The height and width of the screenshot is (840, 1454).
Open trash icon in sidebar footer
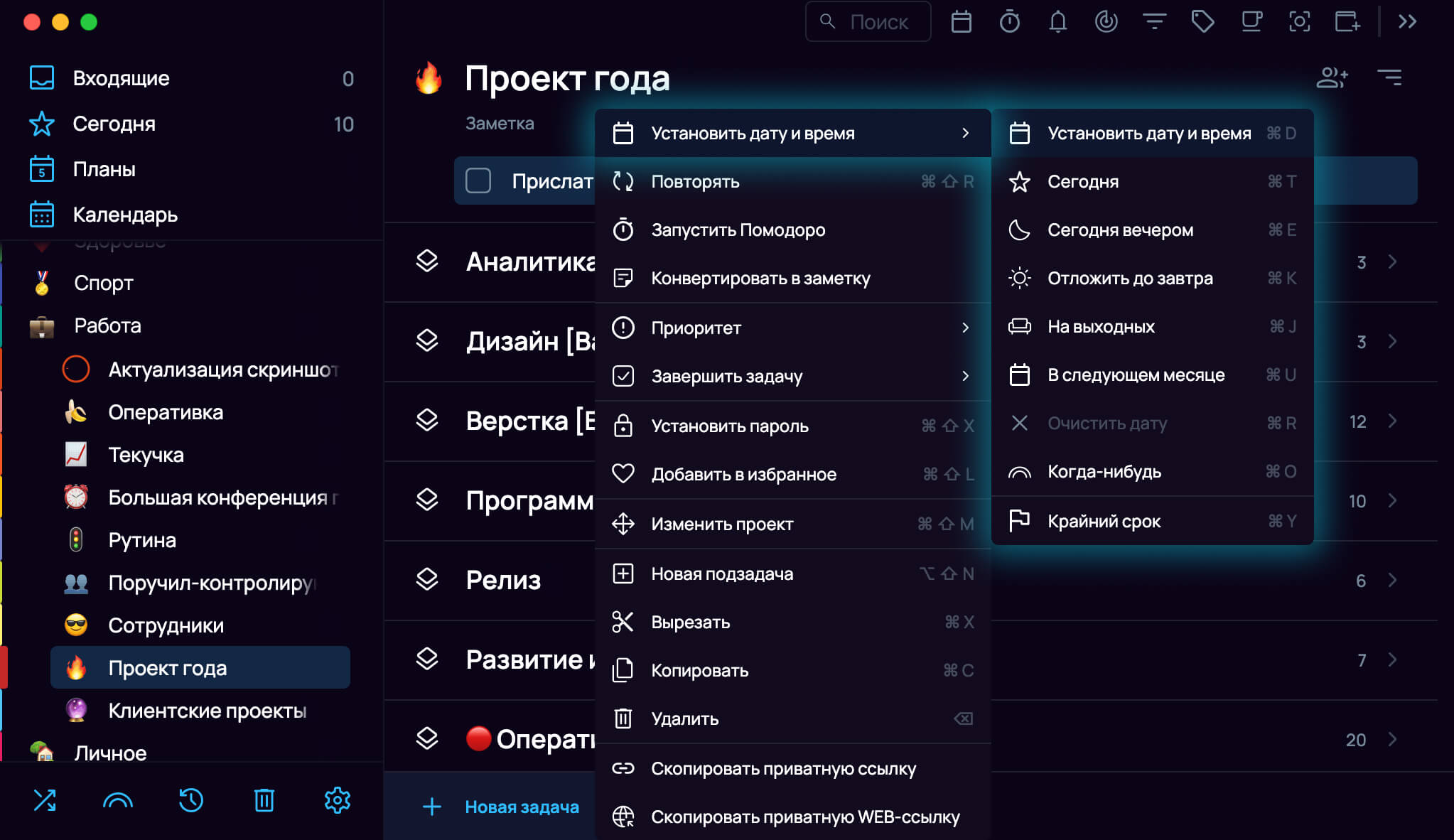264,800
